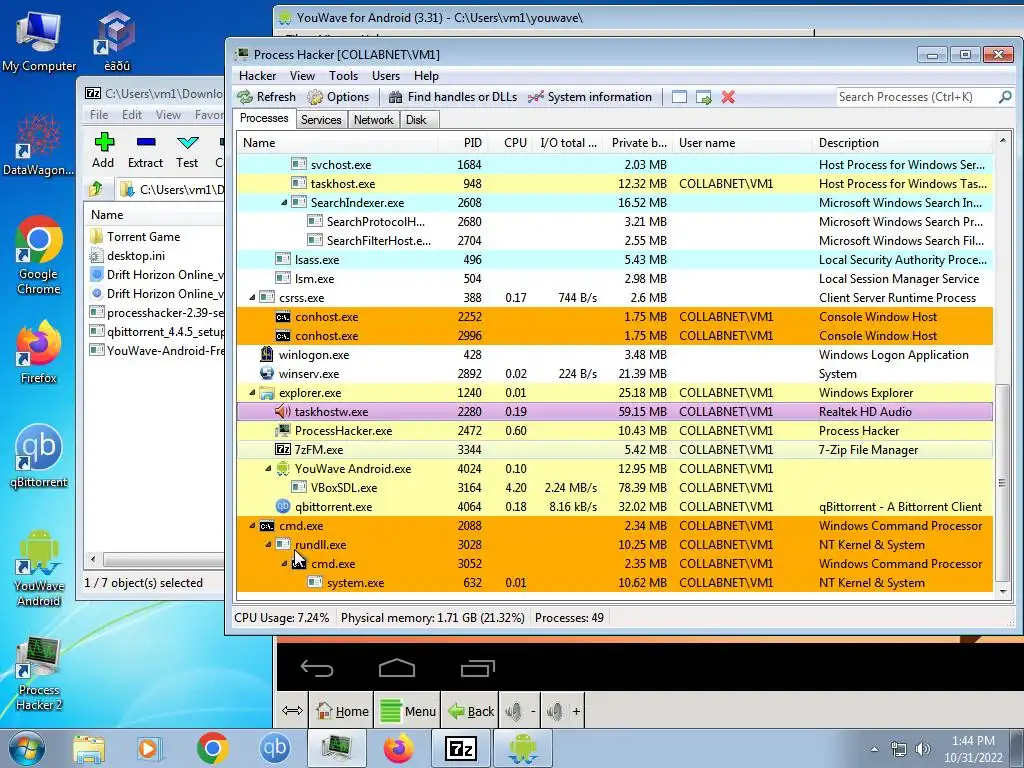Viewport: 1024px width, 768px height.
Task: Click the YouWave rotate screen arrows icon
Action: tap(292, 711)
